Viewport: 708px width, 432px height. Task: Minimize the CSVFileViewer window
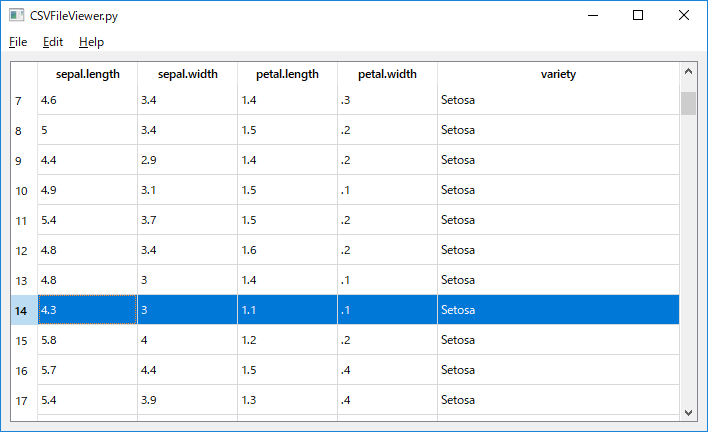(593, 15)
